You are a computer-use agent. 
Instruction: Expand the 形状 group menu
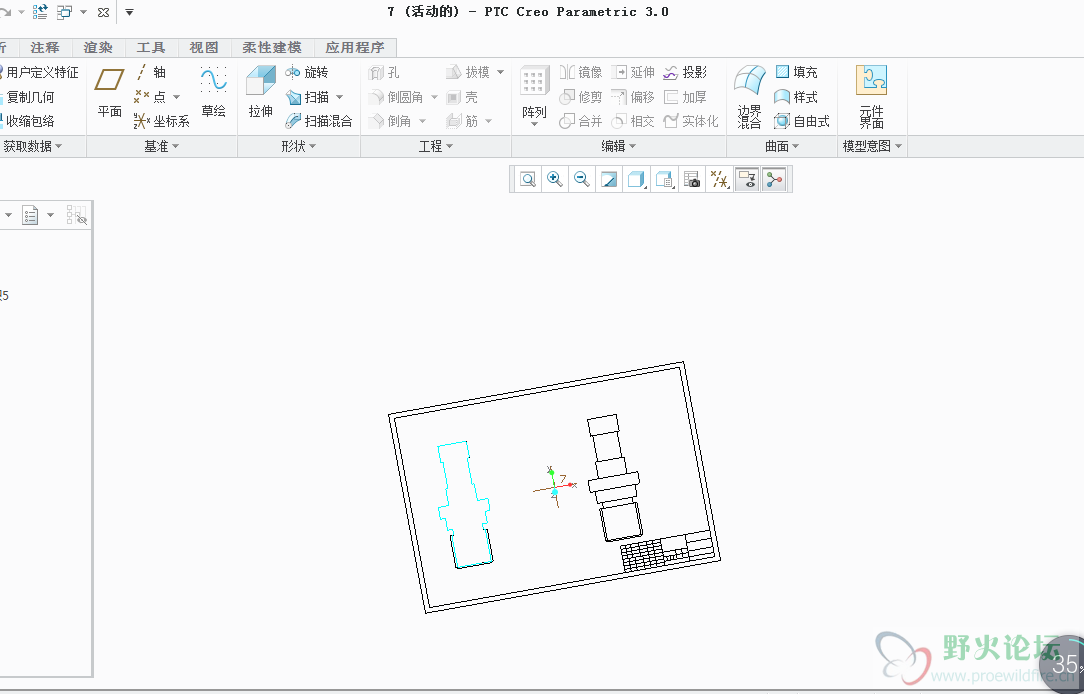pos(299,146)
